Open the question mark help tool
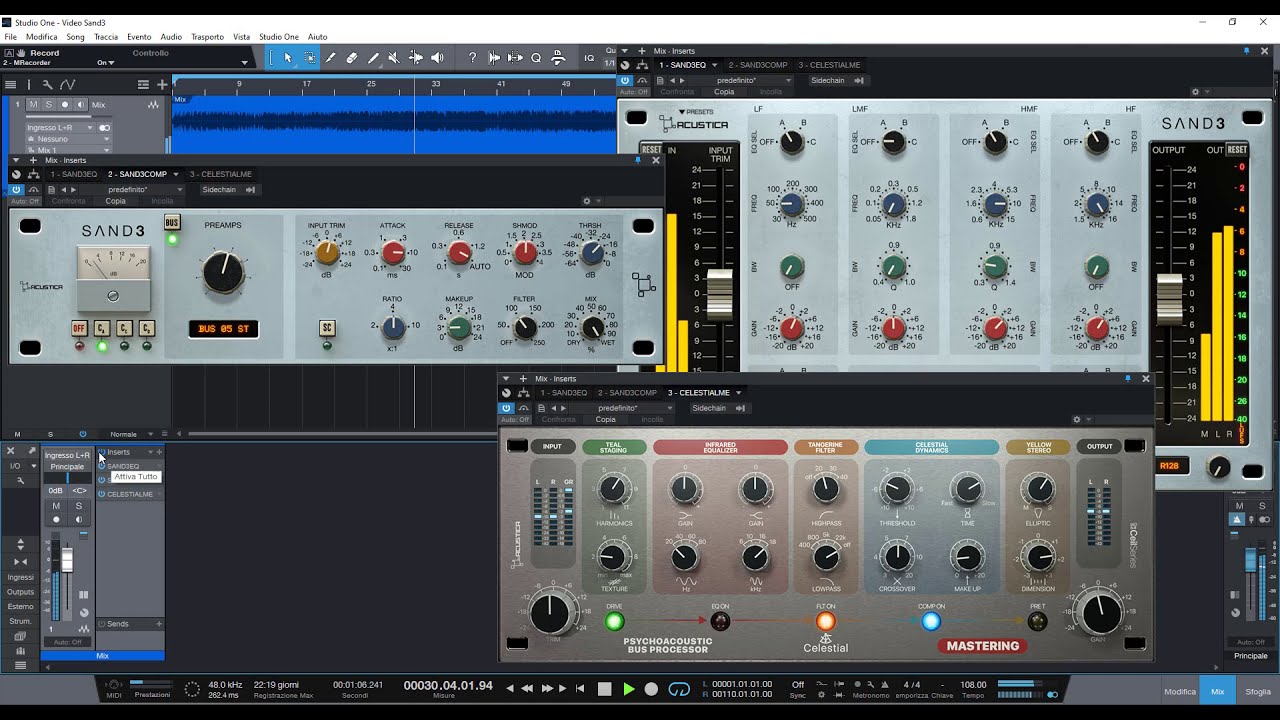1280x720 pixels. click(472, 58)
